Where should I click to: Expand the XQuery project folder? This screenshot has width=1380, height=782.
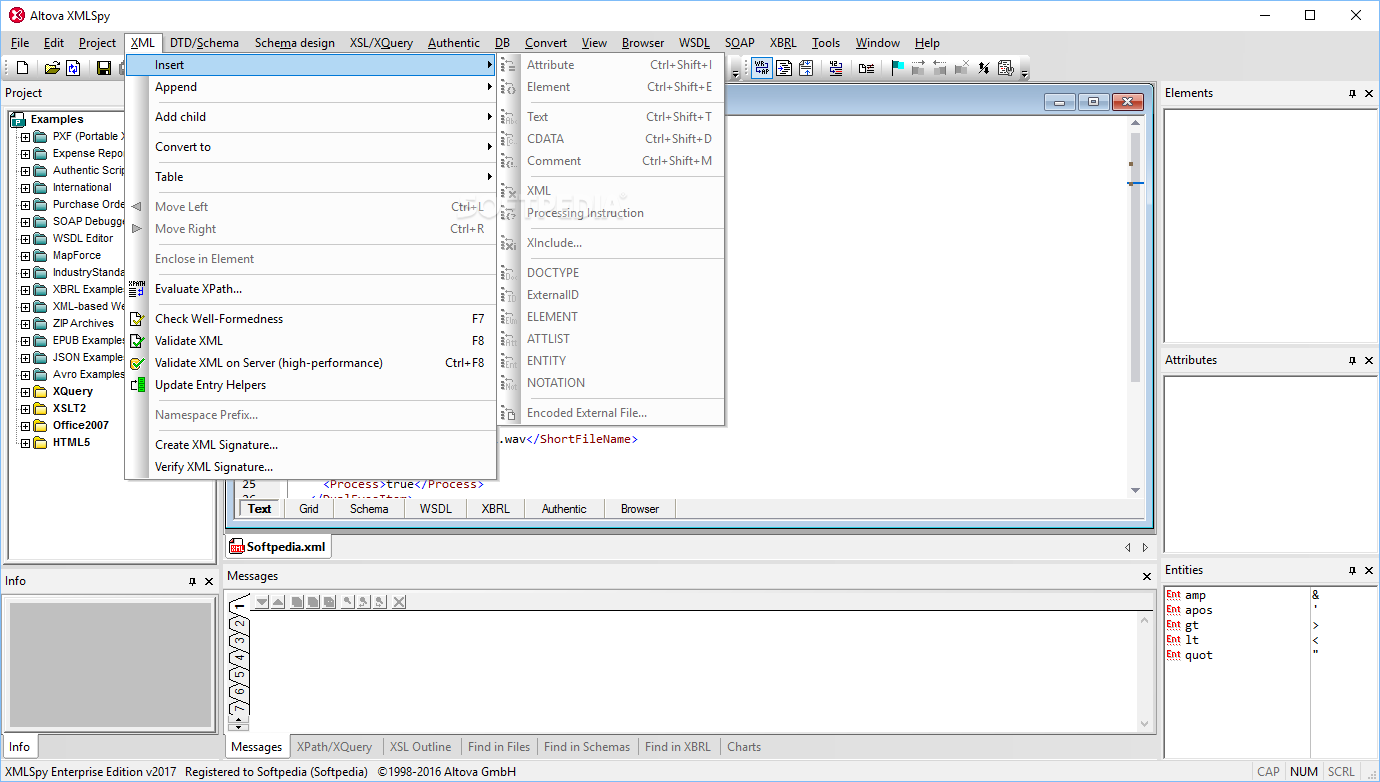(x=25, y=392)
